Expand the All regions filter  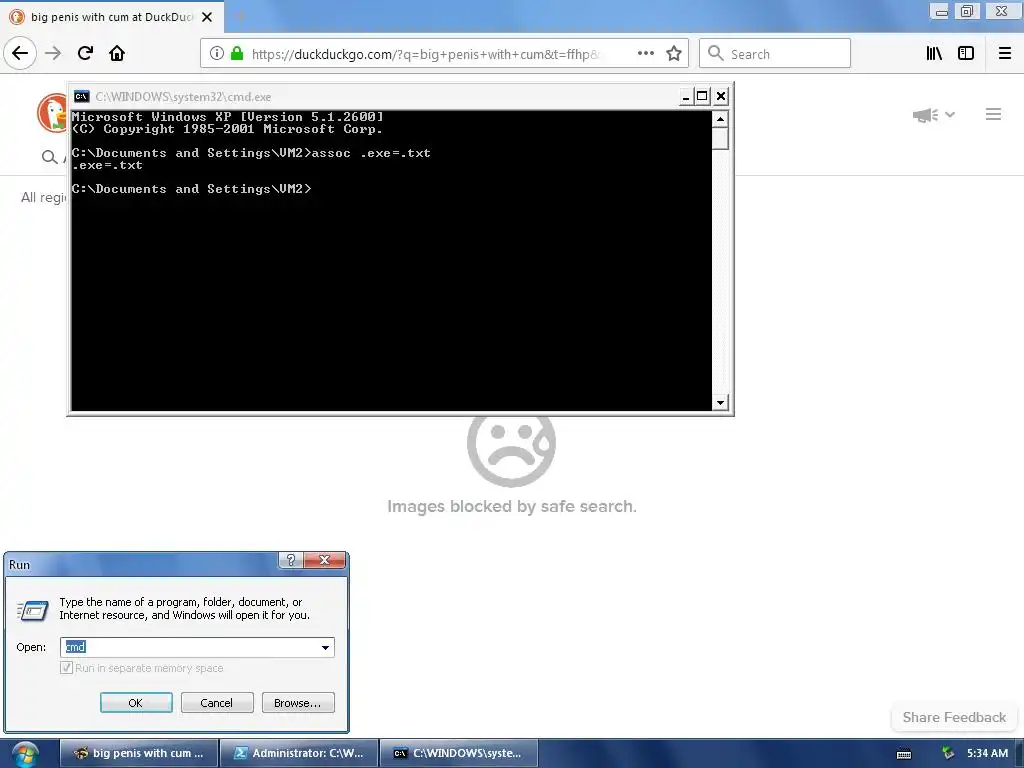44,197
